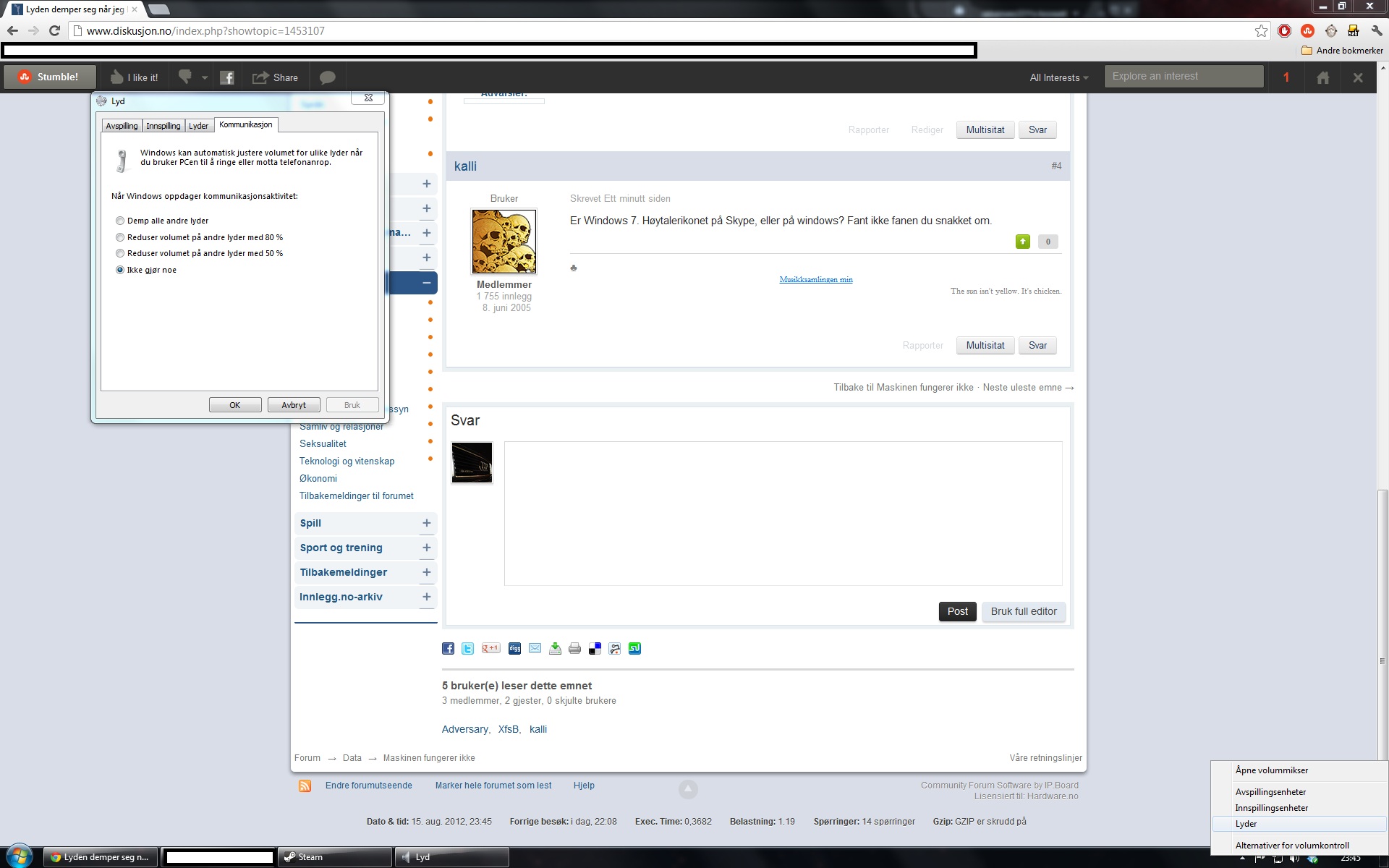Go to StumbleUpon home via house icon
The width and height of the screenshot is (1389, 868).
(1322, 77)
